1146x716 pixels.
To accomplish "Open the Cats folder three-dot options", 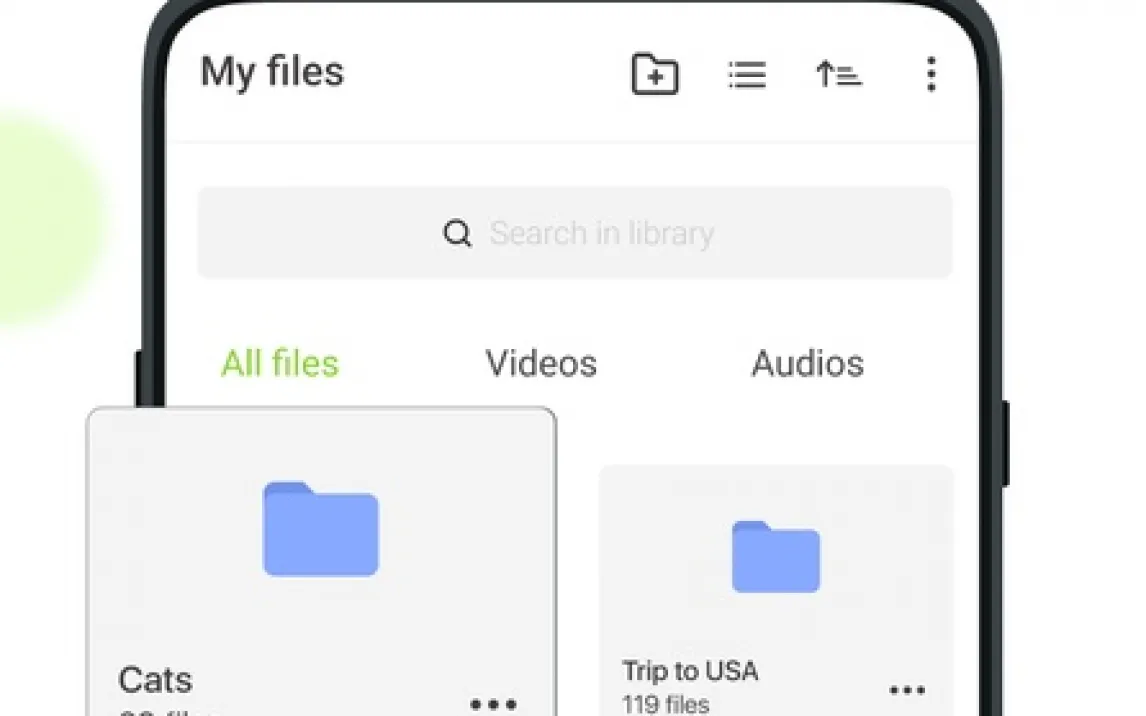I will click(x=493, y=704).
